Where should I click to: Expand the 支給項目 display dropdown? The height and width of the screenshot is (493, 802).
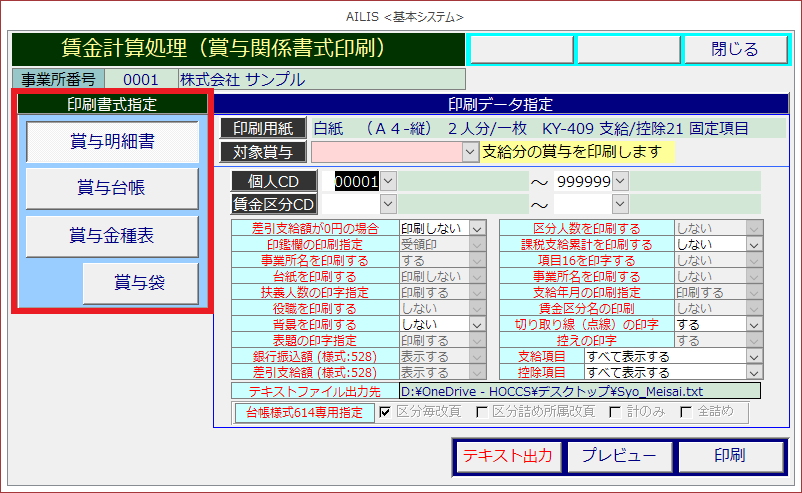[753, 357]
